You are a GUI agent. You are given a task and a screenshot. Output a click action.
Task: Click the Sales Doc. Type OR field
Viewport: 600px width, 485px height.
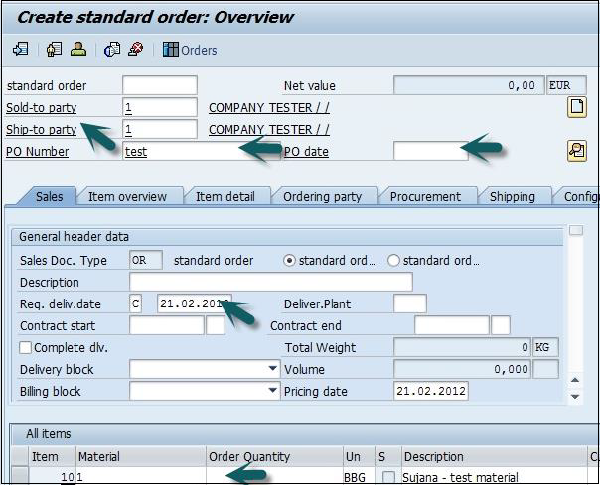[146, 260]
